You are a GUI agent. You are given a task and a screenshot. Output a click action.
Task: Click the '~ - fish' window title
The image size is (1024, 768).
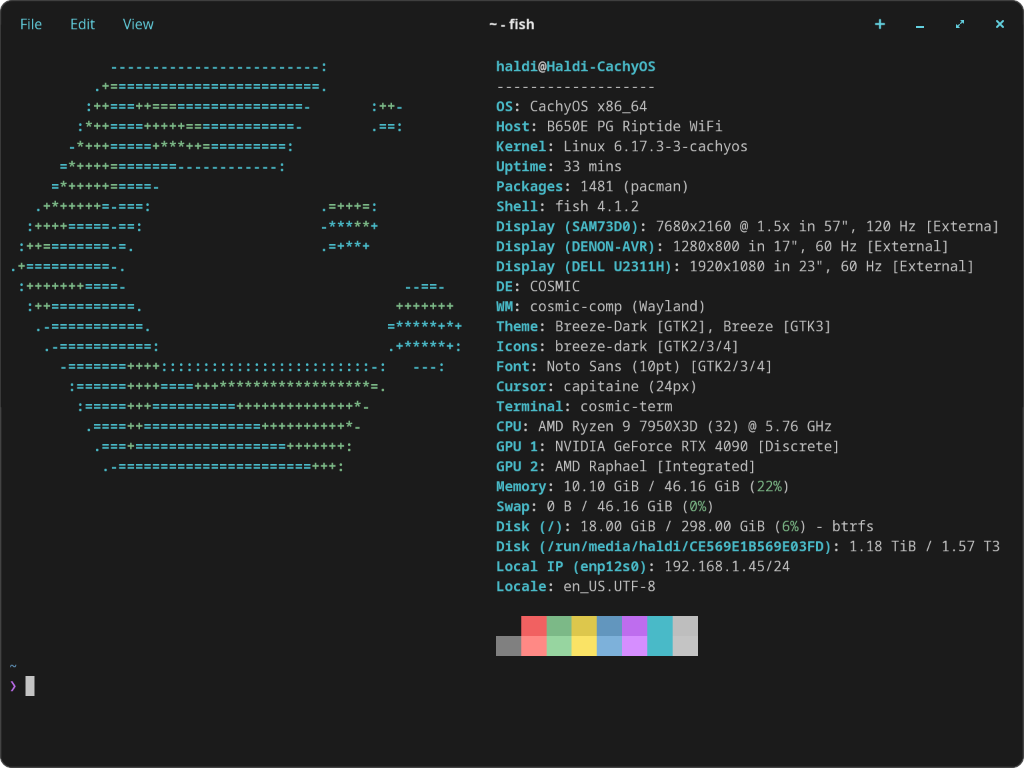tap(511, 24)
